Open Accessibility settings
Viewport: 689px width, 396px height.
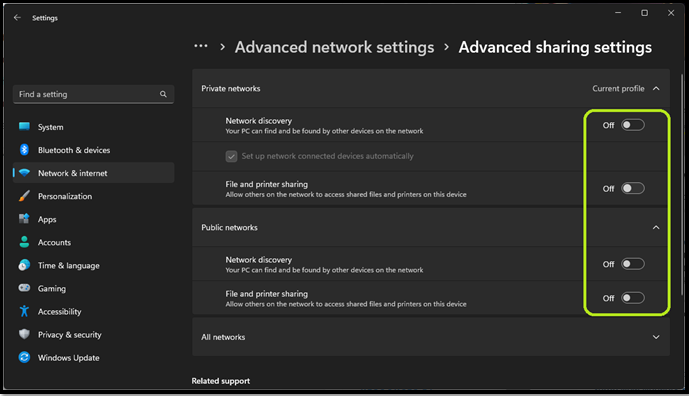[94, 311]
